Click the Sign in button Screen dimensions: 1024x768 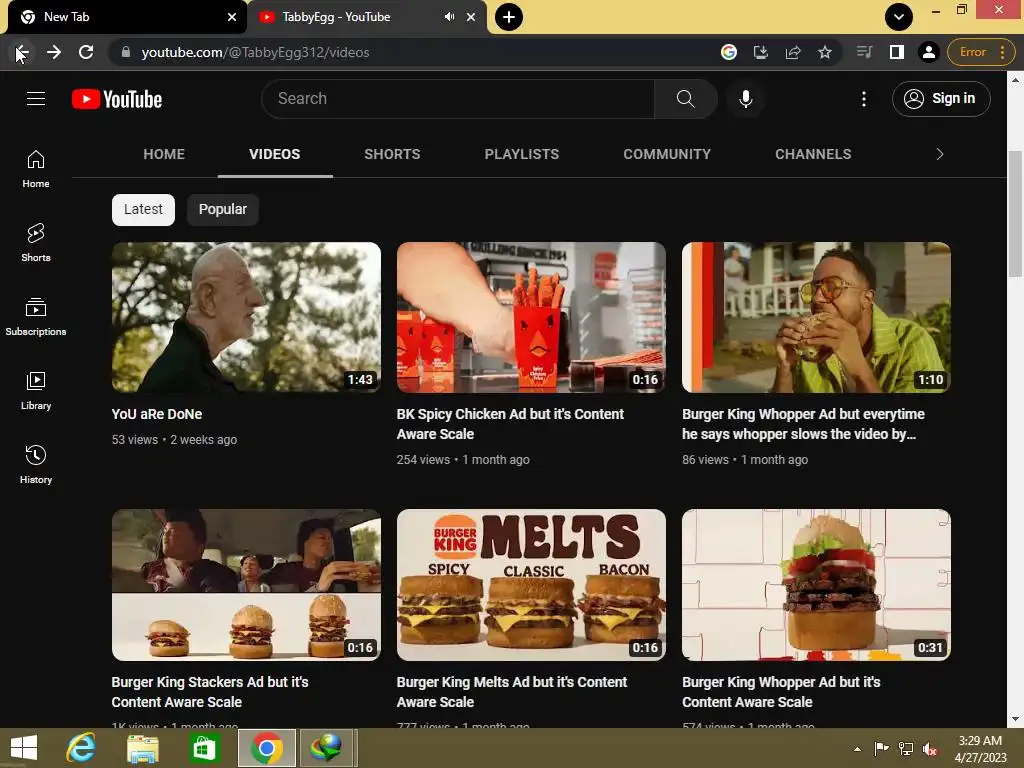(x=941, y=99)
